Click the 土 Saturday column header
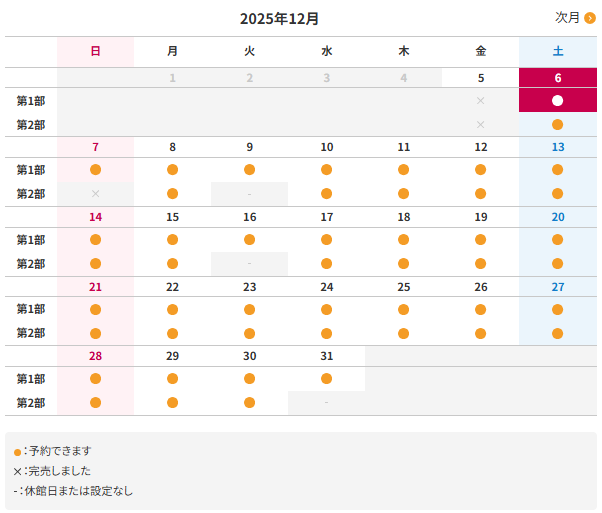The height and width of the screenshot is (513, 602). pyautogui.click(x=557, y=51)
